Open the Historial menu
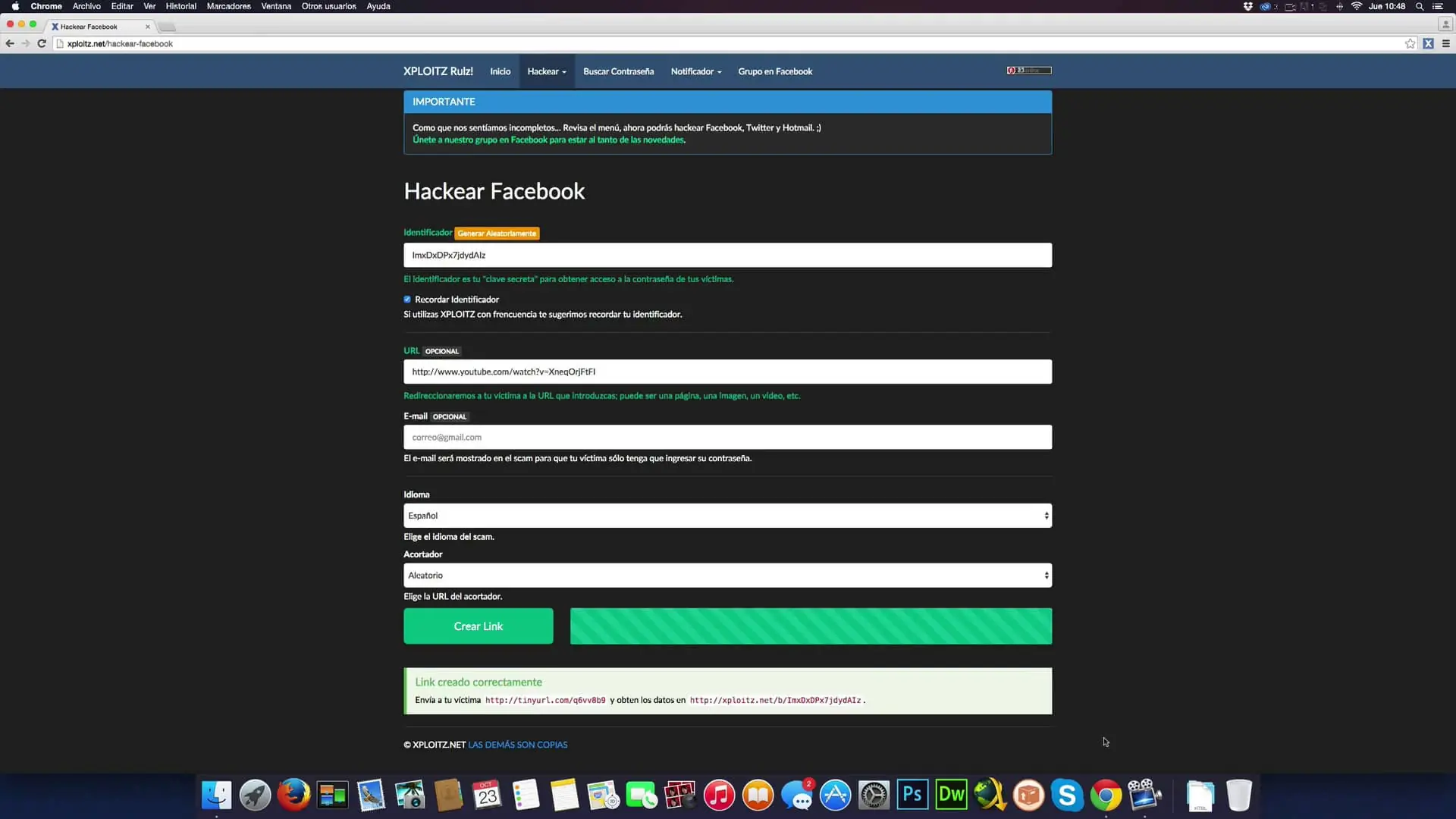The width and height of the screenshot is (1456, 819). [x=181, y=6]
